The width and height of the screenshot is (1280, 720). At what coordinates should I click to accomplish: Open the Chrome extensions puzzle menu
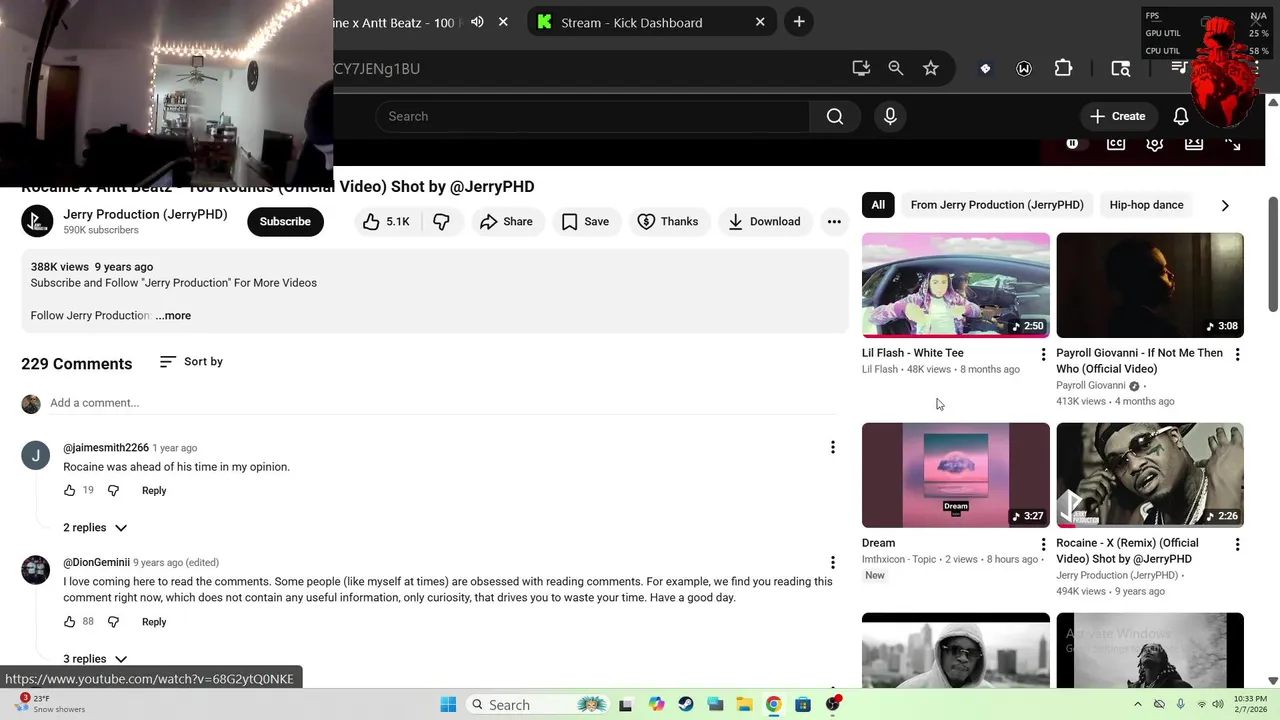coord(1063,68)
